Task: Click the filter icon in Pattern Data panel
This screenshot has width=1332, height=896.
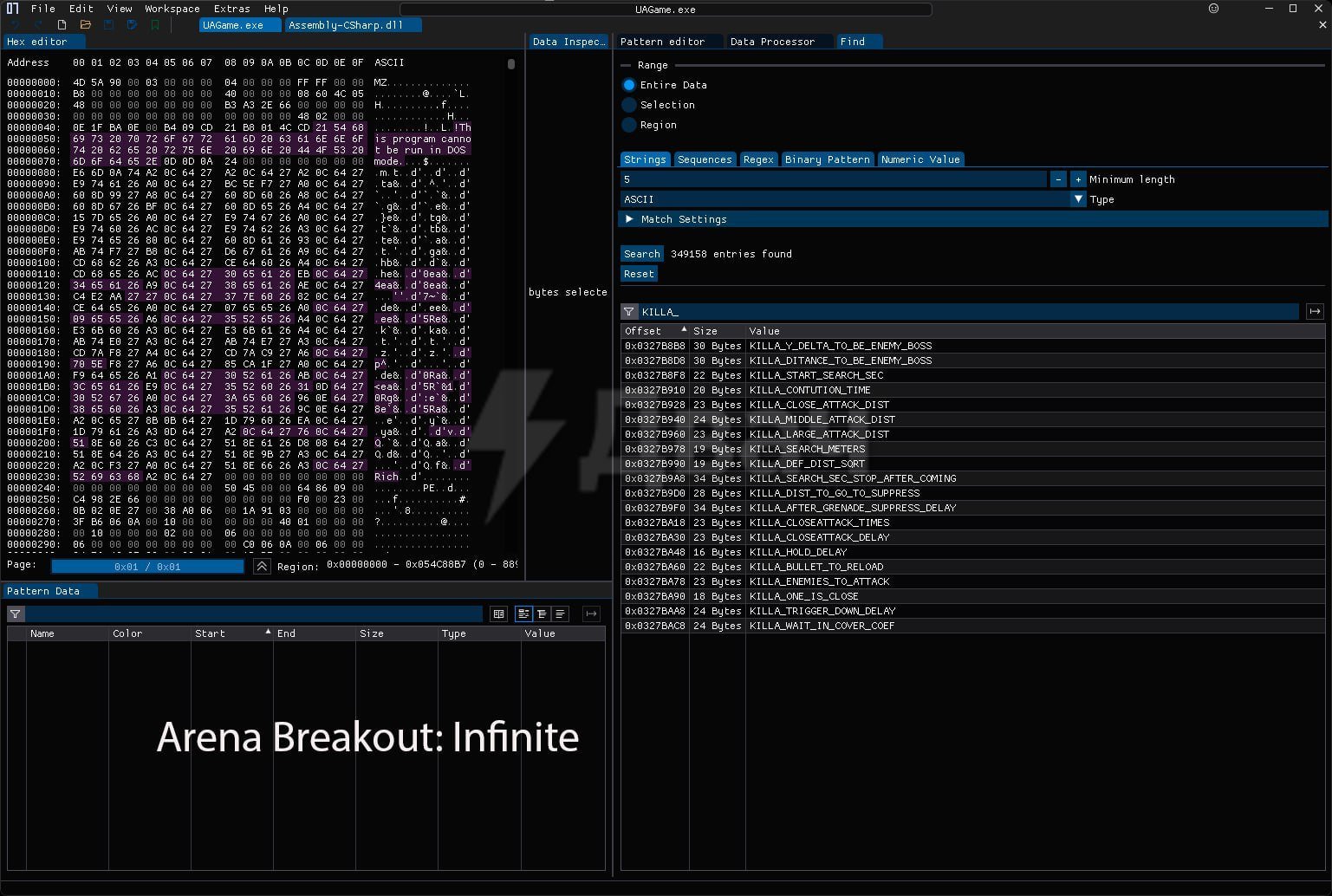Action: pyautogui.click(x=15, y=614)
